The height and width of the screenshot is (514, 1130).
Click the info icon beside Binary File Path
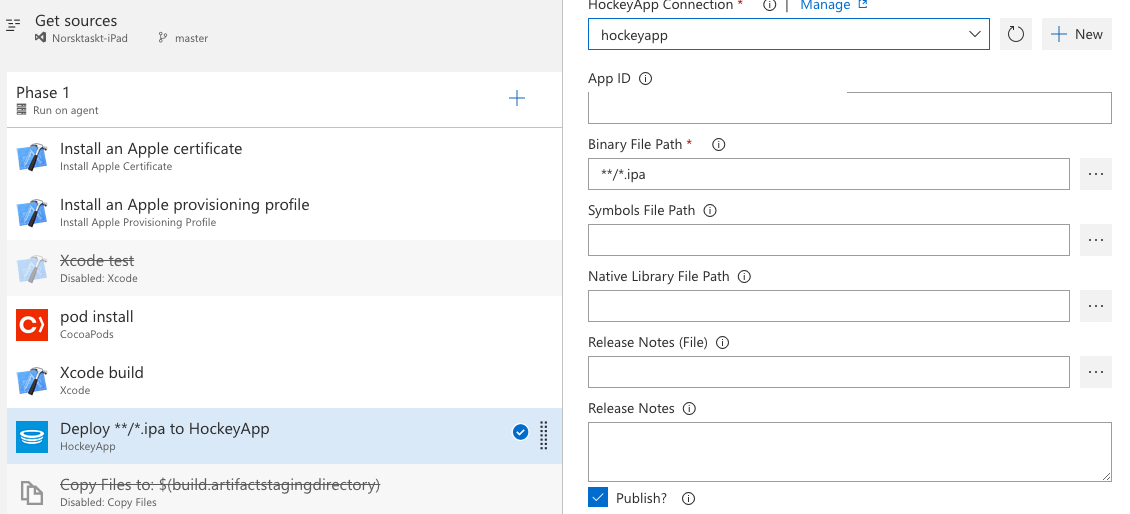coord(718,145)
